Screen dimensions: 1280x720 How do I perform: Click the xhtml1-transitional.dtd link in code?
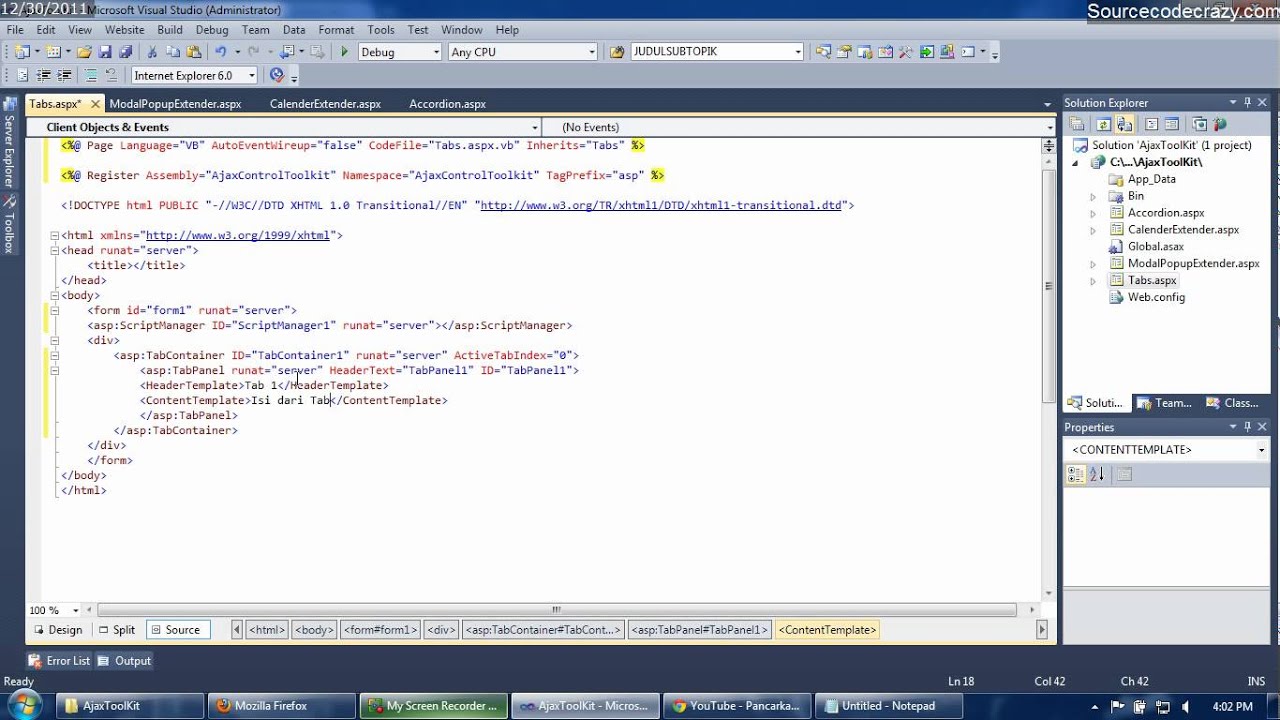pyautogui.click(x=661, y=205)
